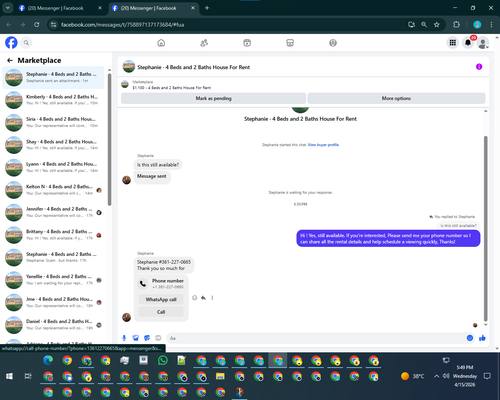
Task: Open File Explorer from the taskbar
Action: (x=220, y=376)
